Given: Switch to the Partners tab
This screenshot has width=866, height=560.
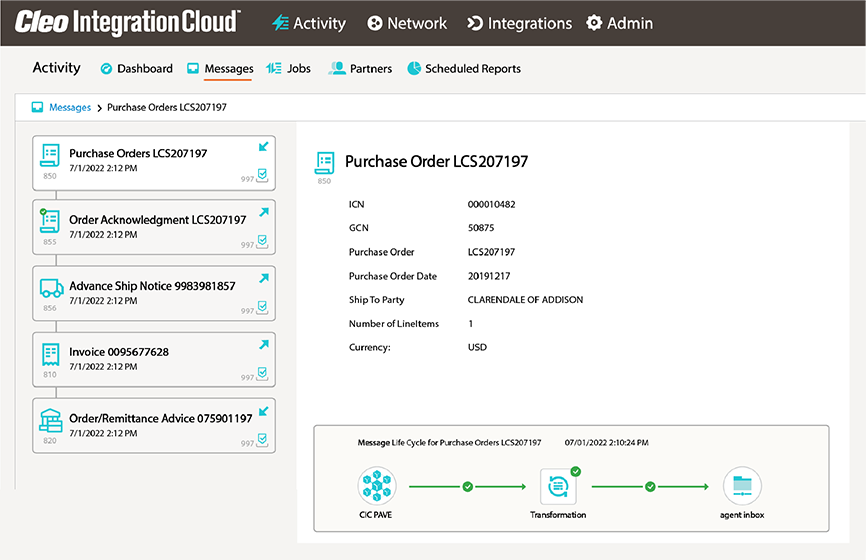Looking at the screenshot, I should coord(360,68).
